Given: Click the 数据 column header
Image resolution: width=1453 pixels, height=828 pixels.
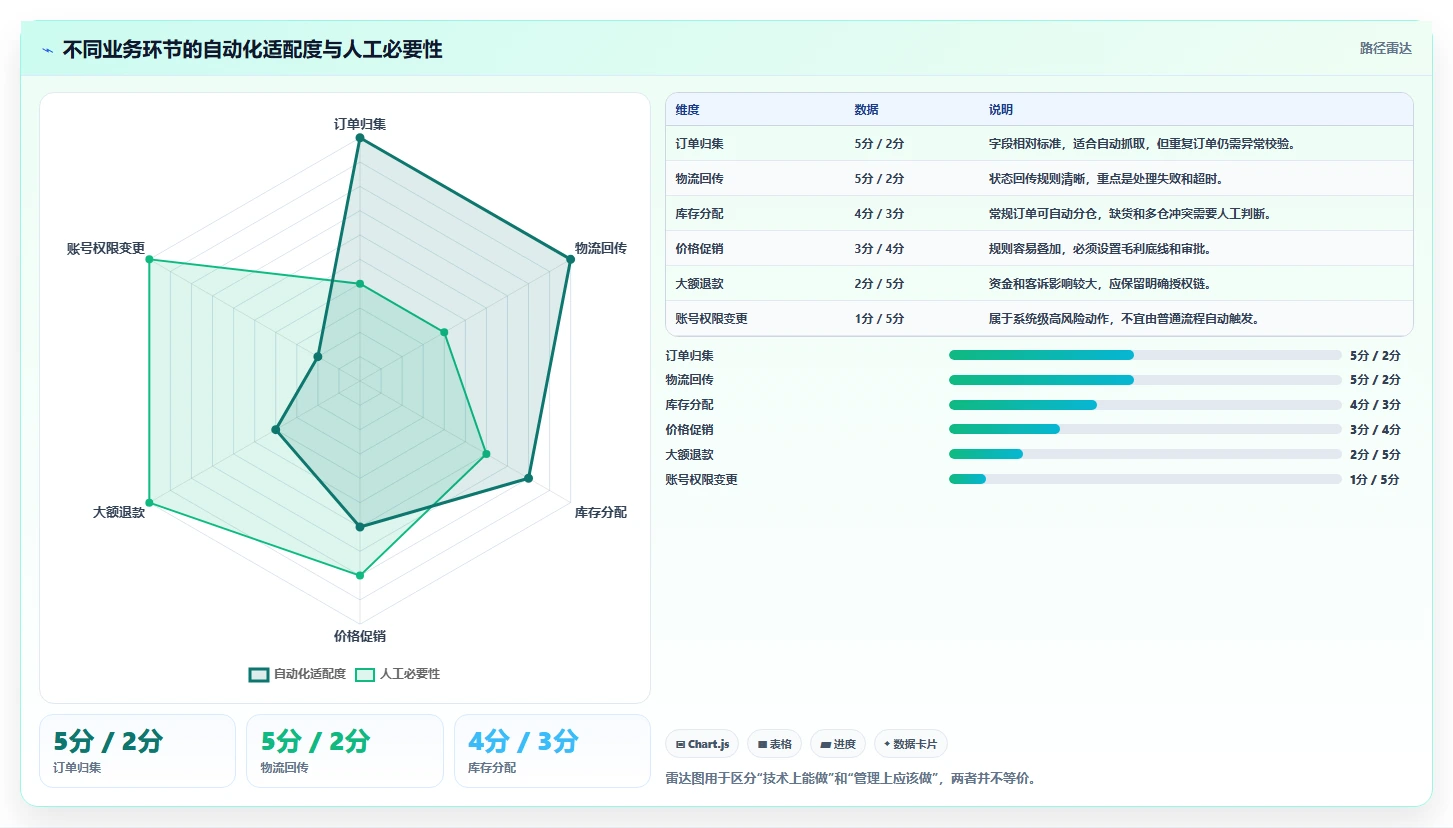Looking at the screenshot, I should 866,110.
